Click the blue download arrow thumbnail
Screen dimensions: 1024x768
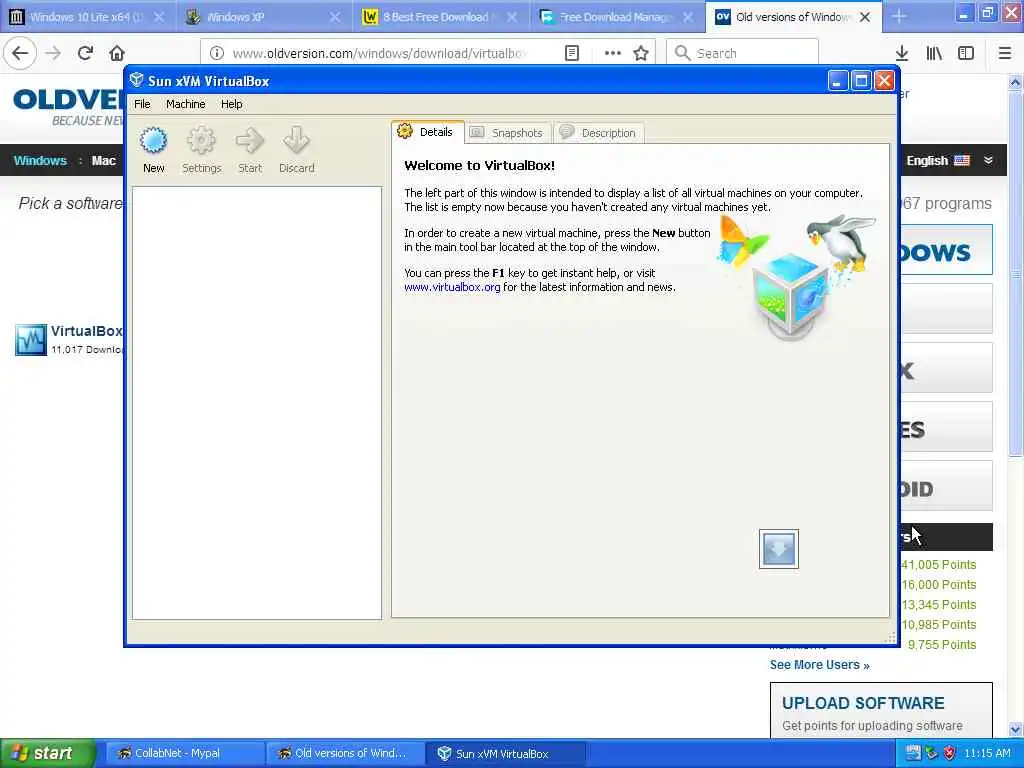[778, 549]
